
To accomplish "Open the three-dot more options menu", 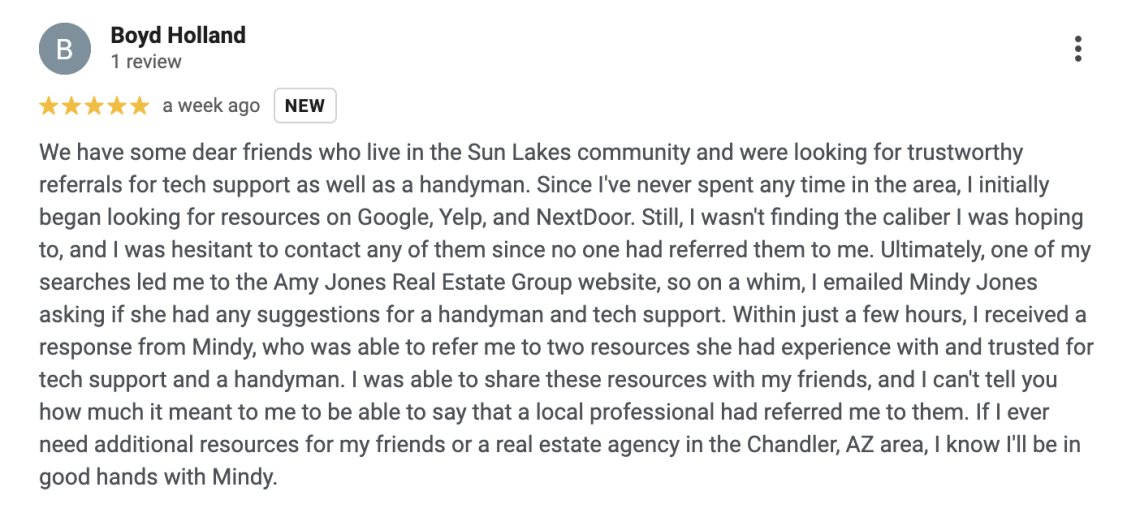I will click(x=1077, y=49).
